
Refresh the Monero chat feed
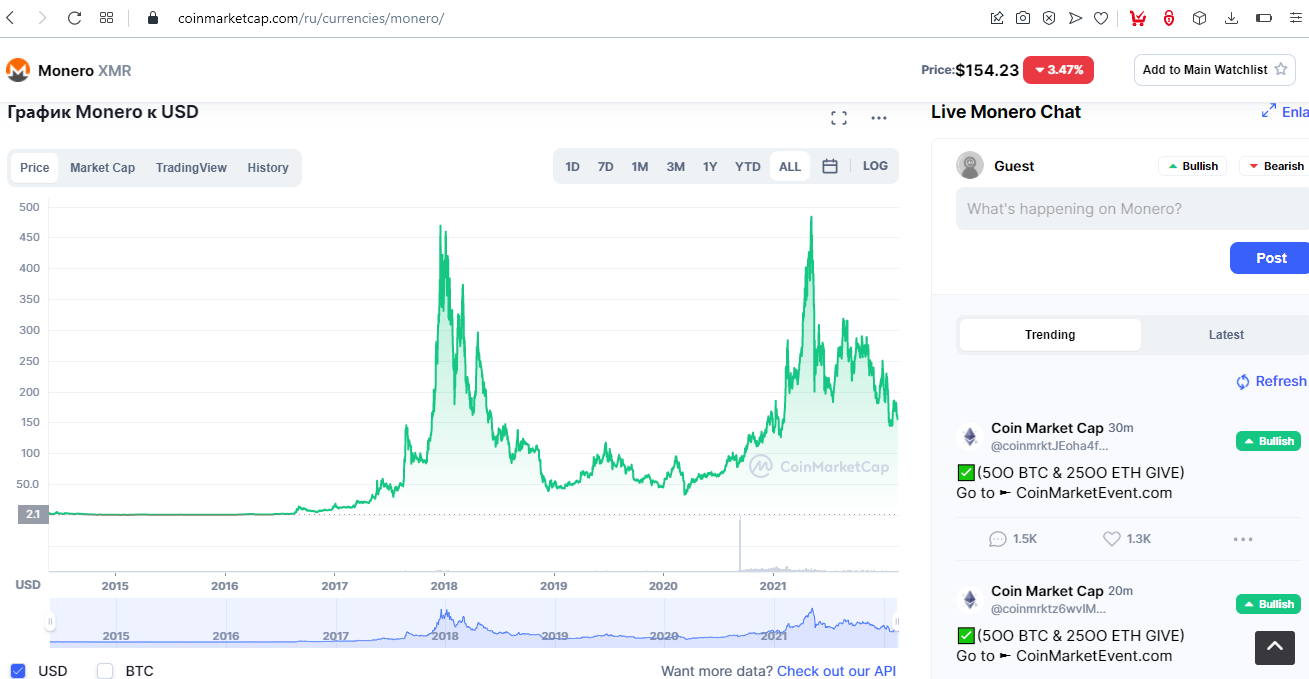1271,381
